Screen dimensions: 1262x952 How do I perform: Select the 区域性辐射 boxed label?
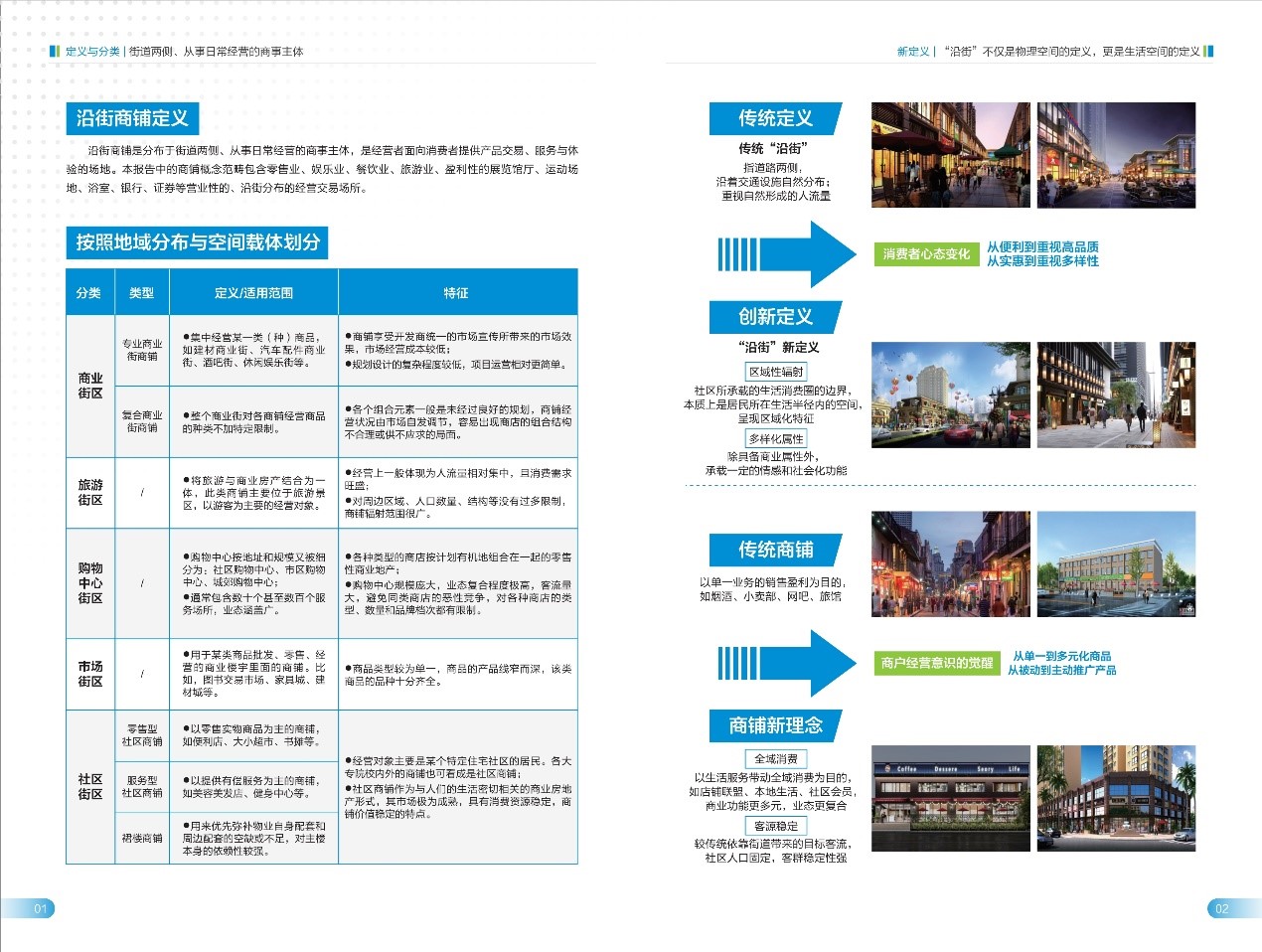[776, 372]
